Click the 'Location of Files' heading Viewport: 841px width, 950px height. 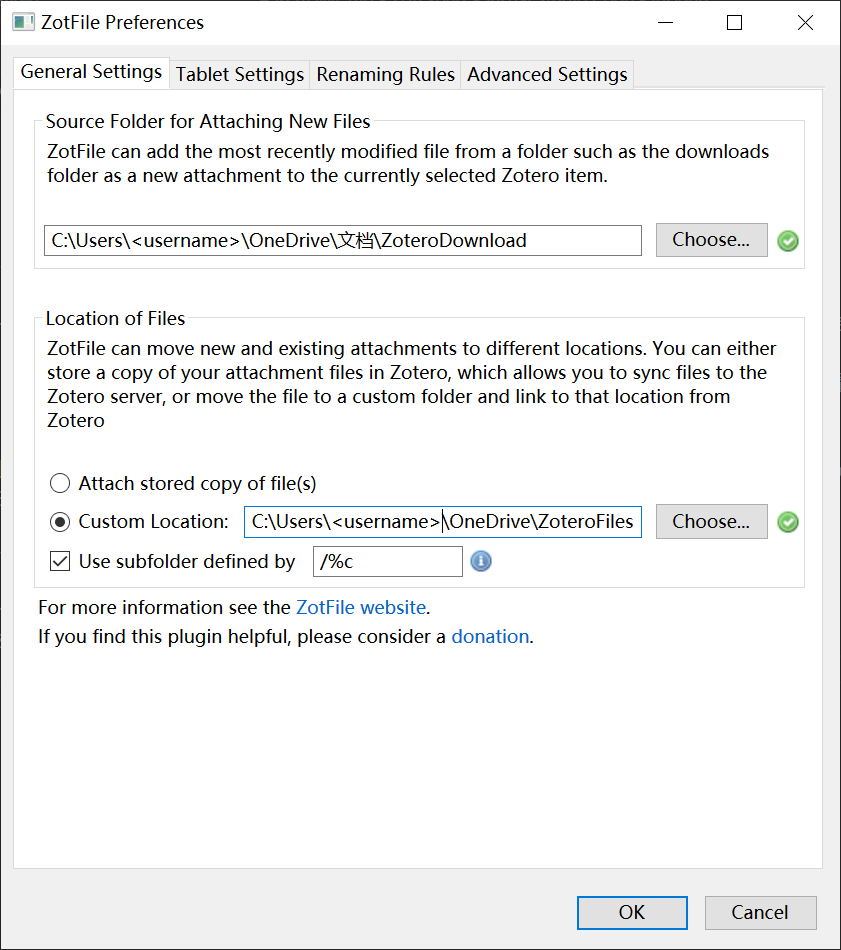(115, 318)
